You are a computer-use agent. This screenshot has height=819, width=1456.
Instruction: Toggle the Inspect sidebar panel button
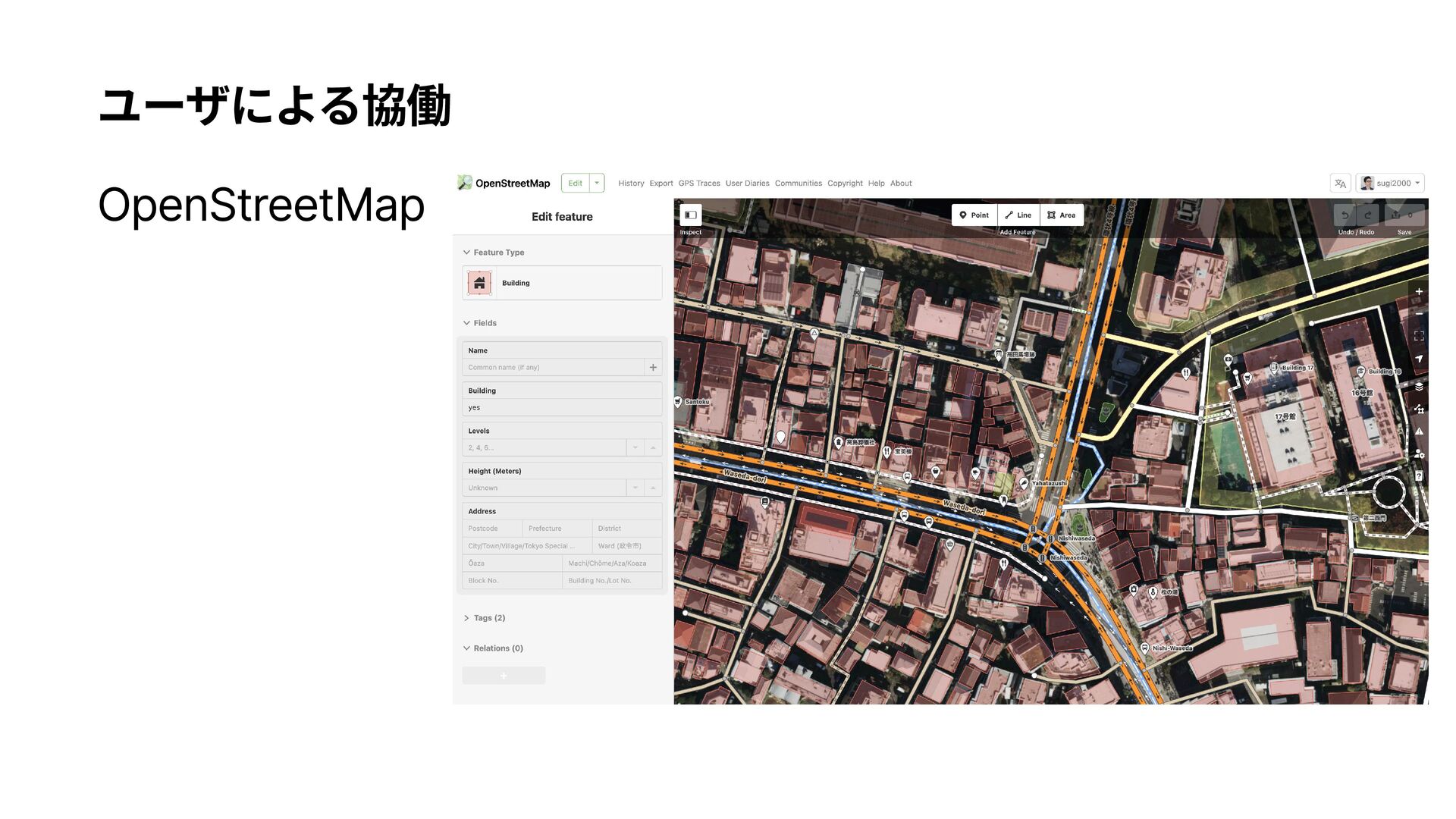click(x=691, y=215)
